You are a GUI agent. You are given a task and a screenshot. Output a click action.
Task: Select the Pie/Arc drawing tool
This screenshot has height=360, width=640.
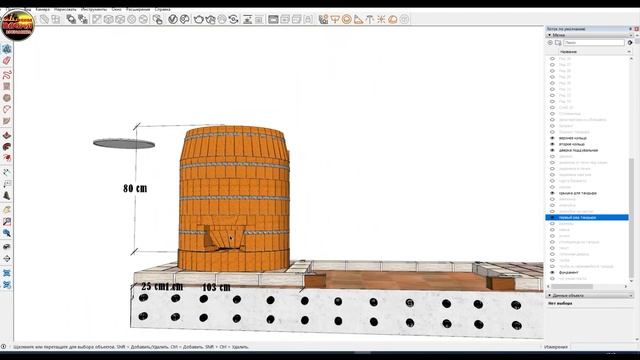pos(7,109)
